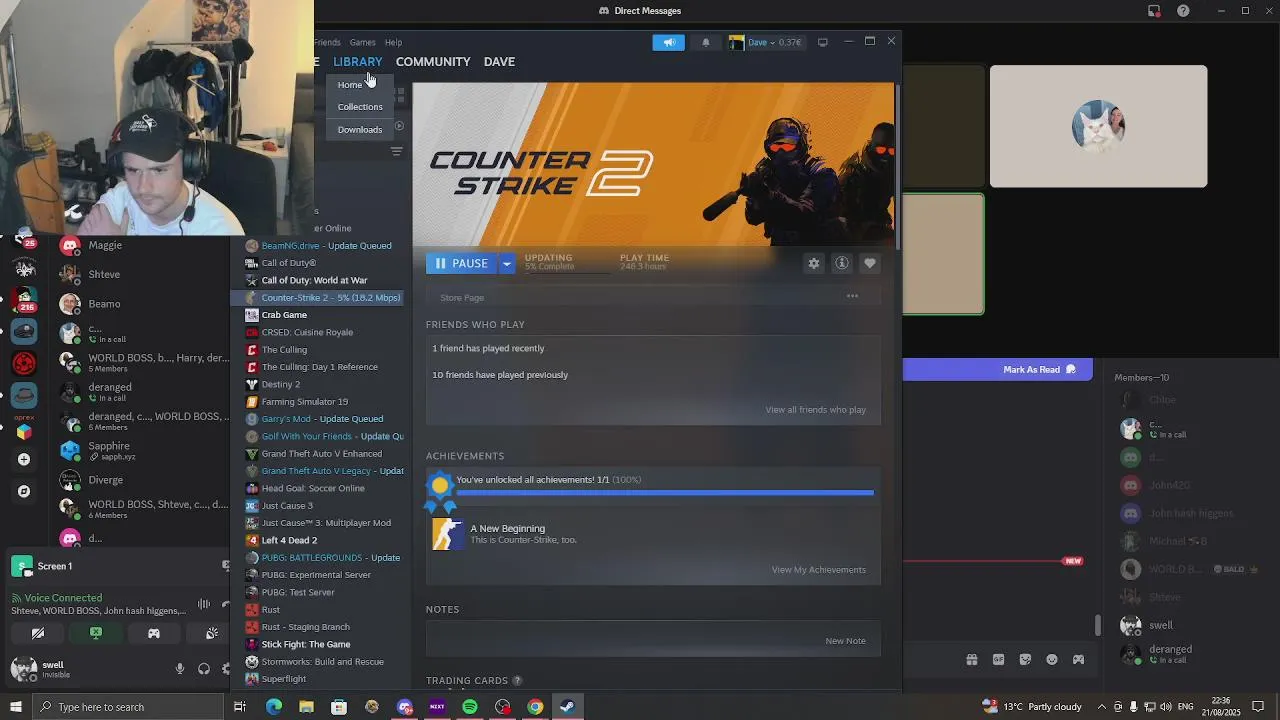This screenshot has width=1280, height=720.
Task: Open Discord Discover compass icon
Action: pyautogui.click(x=24, y=491)
